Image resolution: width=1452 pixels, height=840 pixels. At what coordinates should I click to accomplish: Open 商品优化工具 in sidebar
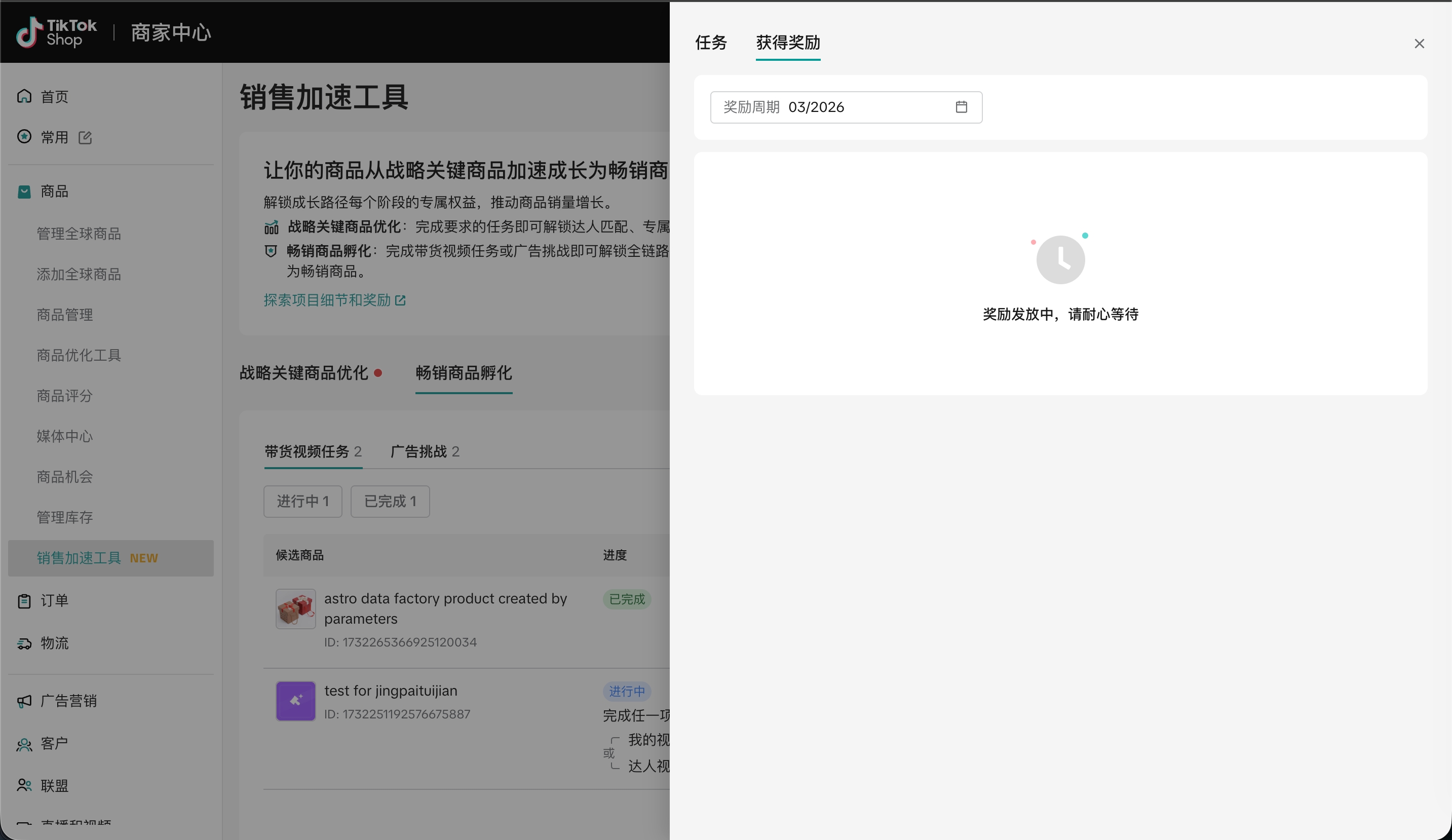(x=79, y=356)
